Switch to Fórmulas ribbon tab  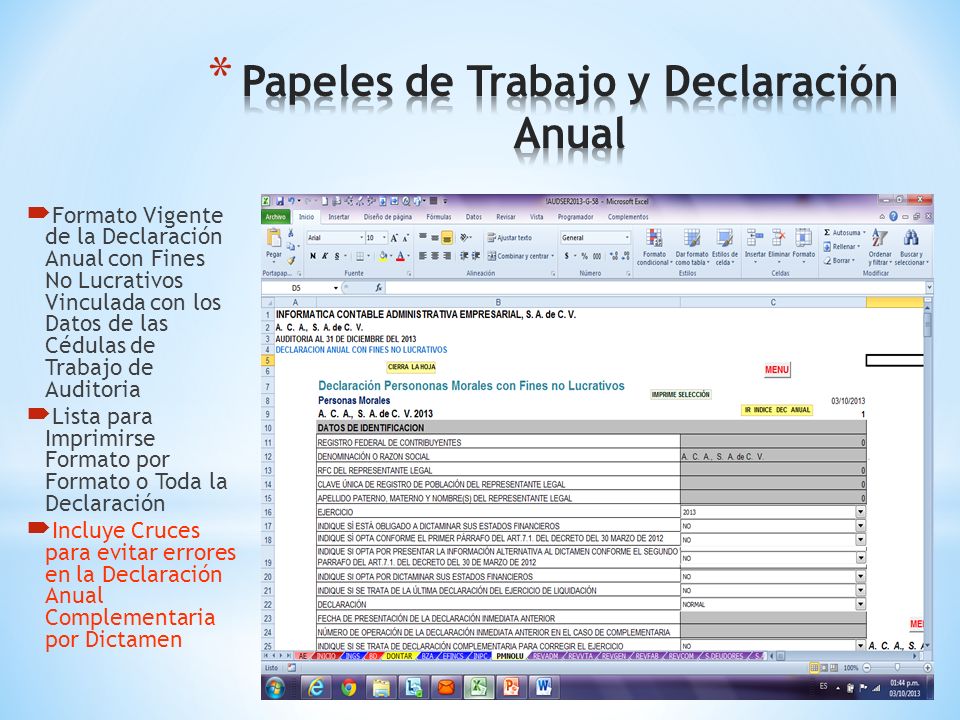[439, 217]
